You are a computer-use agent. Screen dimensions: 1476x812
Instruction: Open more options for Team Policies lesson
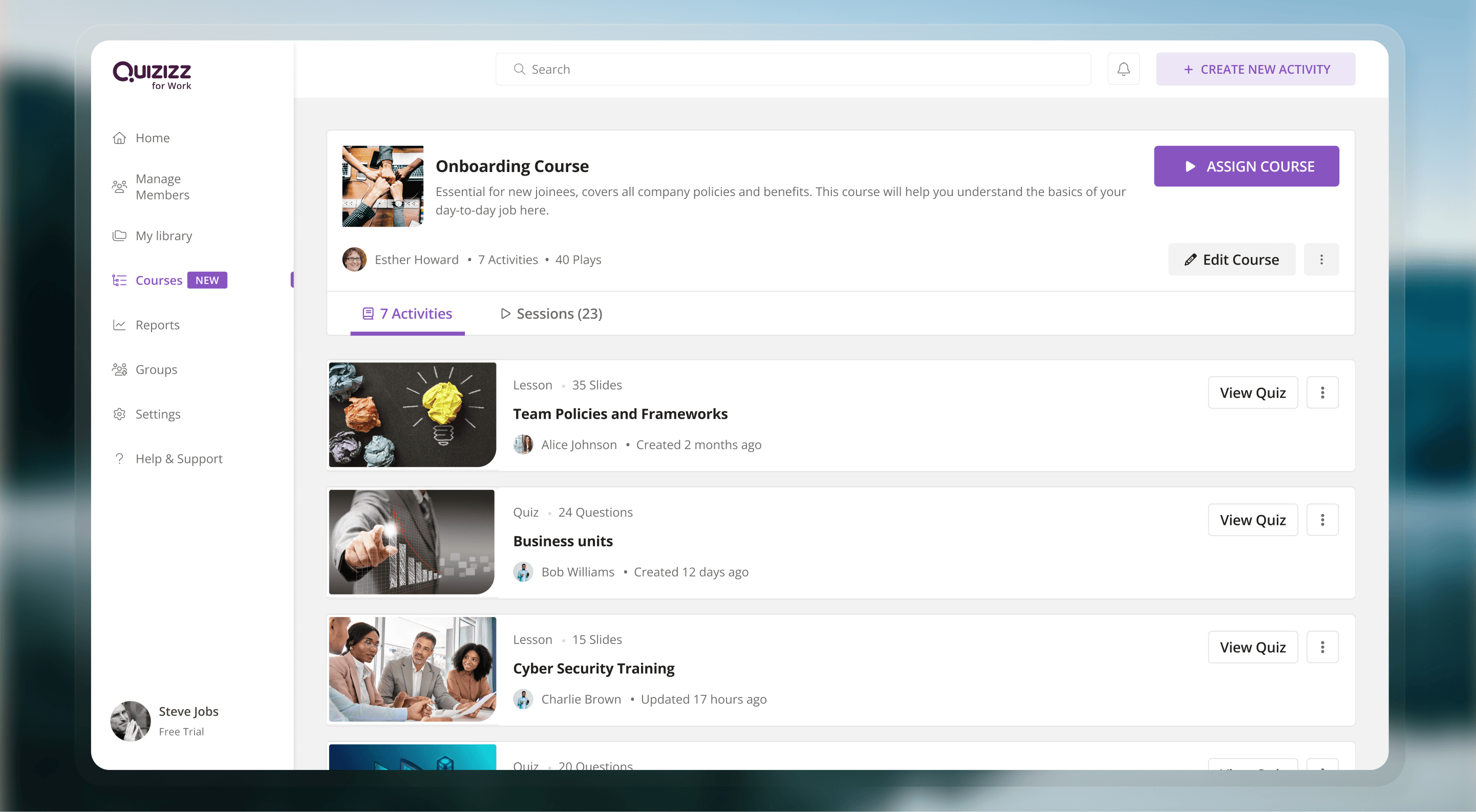click(x=1322, y=393)
